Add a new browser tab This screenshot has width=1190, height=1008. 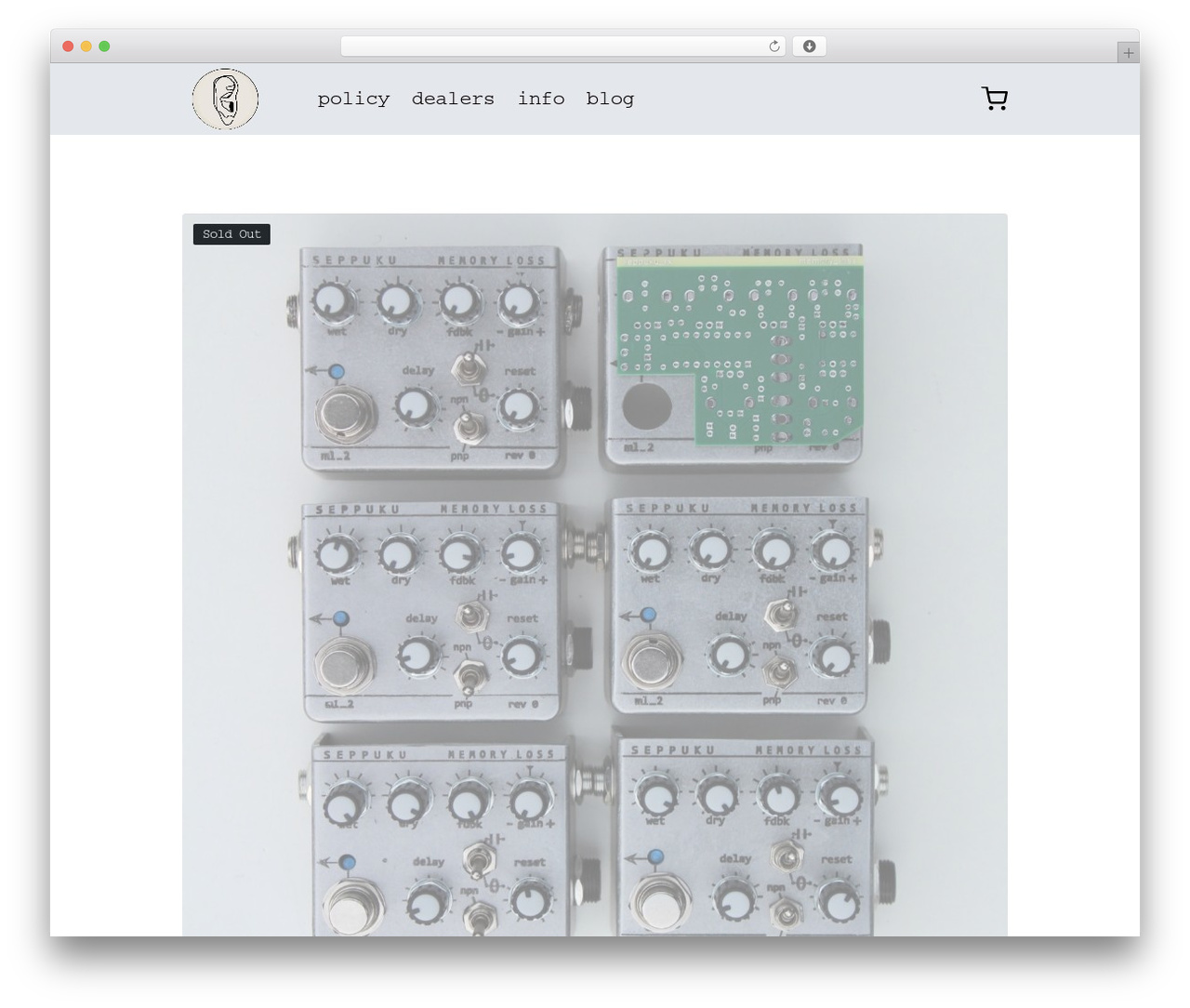click(1128, 53)
